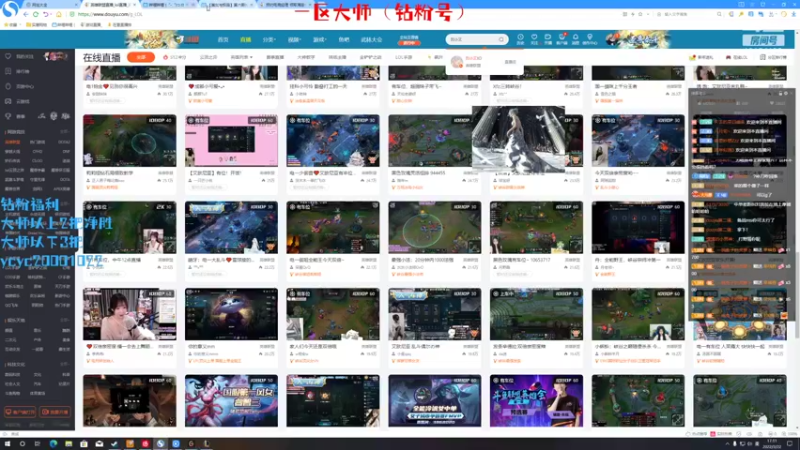
Task: Open the Mail app from taskbar
Action: coord(99,444)
